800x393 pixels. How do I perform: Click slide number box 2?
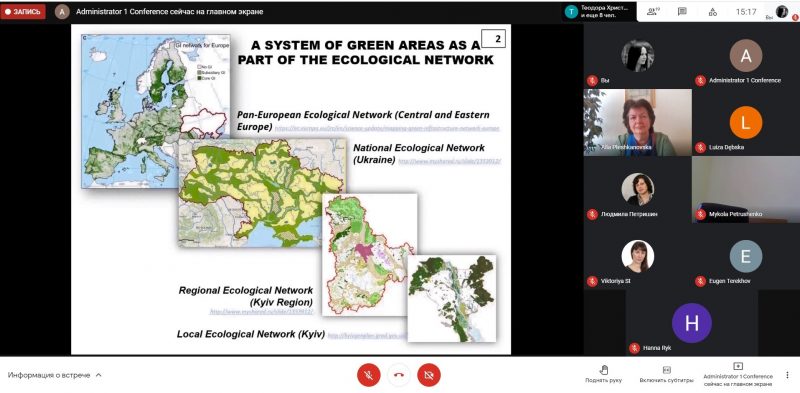point(493,39)
